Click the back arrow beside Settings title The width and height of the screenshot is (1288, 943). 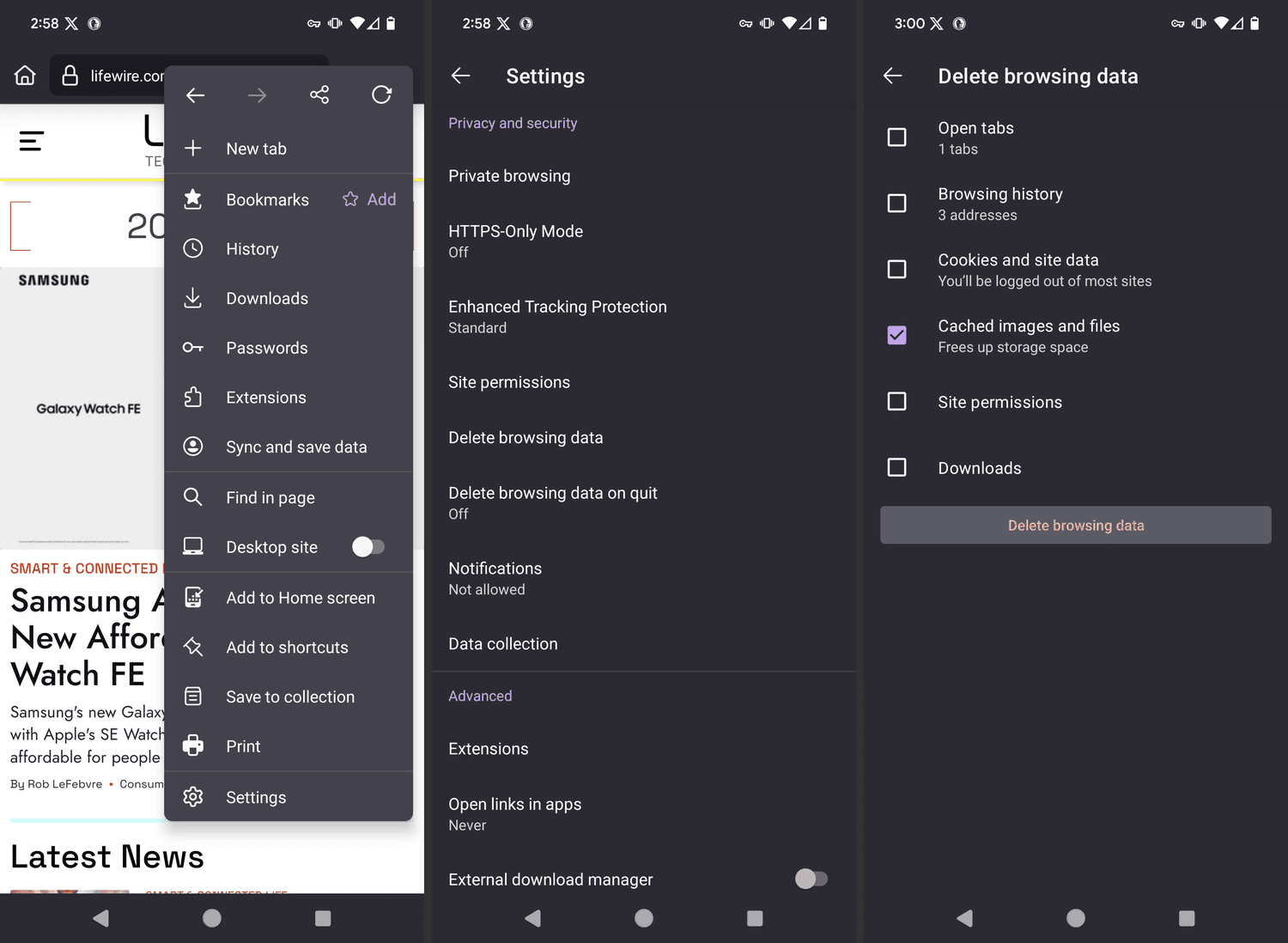[x=461, y=76]
